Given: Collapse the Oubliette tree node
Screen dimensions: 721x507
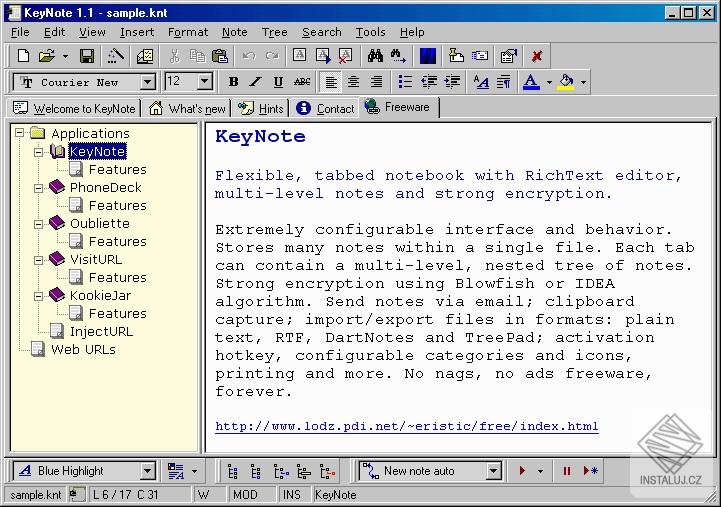Looking at the screenshot, I should [x=38, y=224].
